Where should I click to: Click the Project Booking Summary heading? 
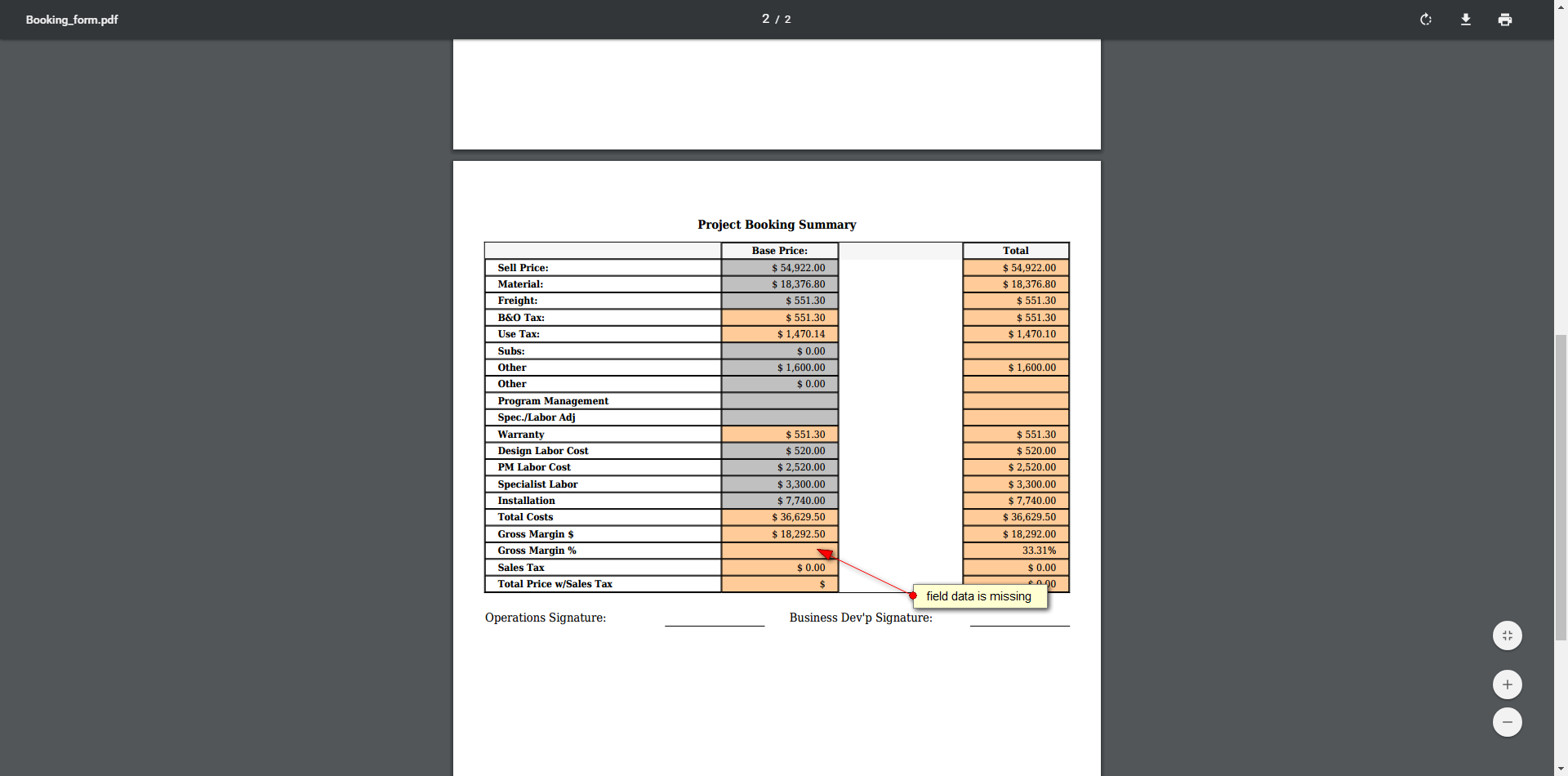click(x=777, y=225)
